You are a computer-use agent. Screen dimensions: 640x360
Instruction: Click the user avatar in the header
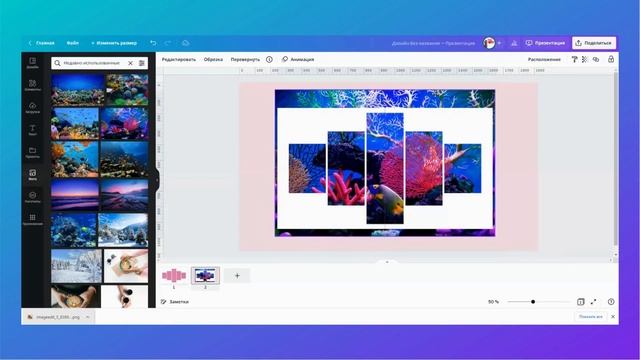[x=489, y=43]
